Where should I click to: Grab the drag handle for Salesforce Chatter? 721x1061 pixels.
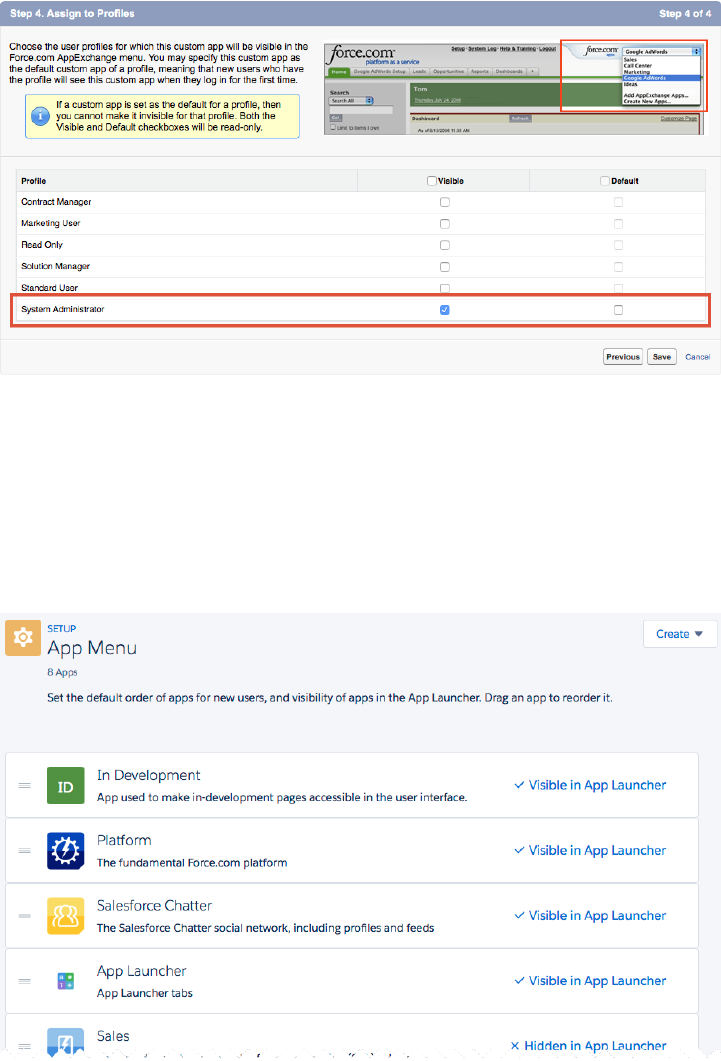(x=24, y=916)
